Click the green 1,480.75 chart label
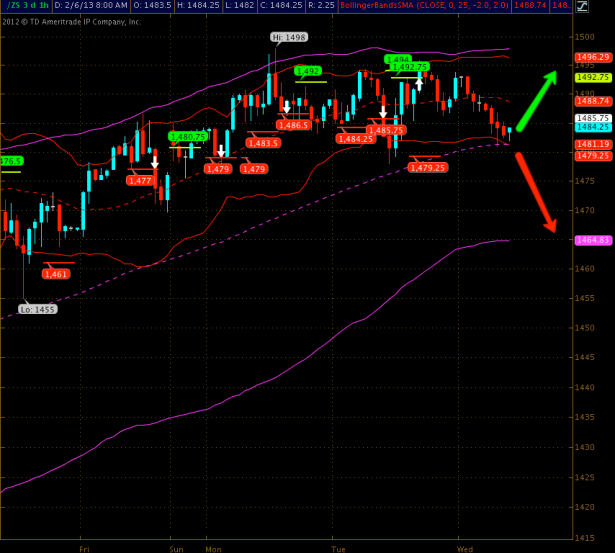The width and height of the screenshot is (615, 553). 187,136
